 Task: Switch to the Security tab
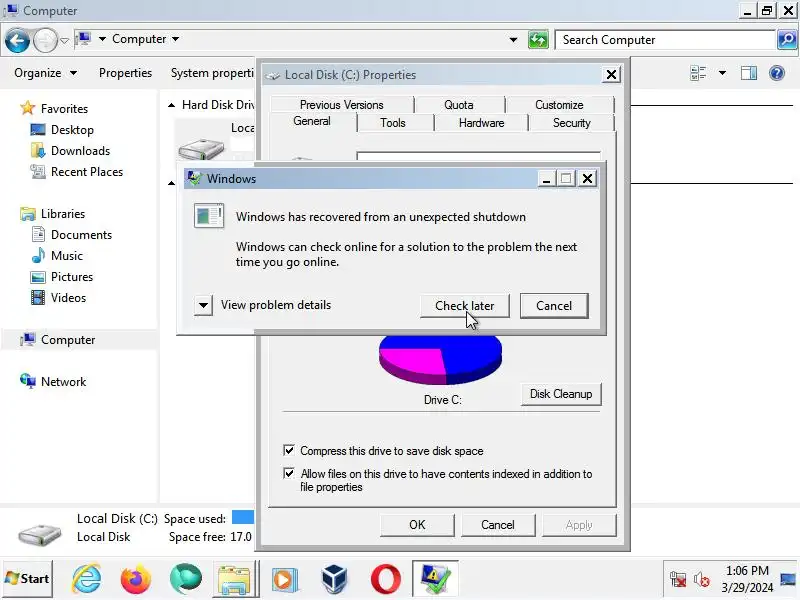point(571,122)
